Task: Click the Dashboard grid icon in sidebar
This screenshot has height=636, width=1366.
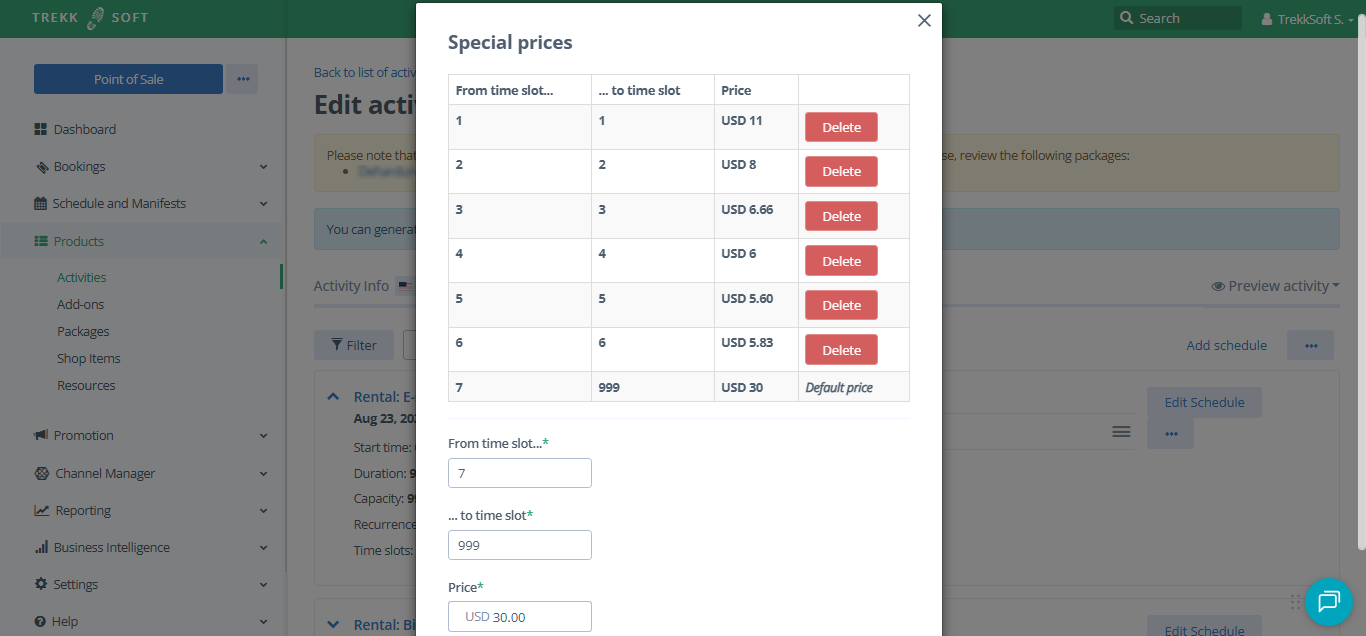Action: point(41,130)
